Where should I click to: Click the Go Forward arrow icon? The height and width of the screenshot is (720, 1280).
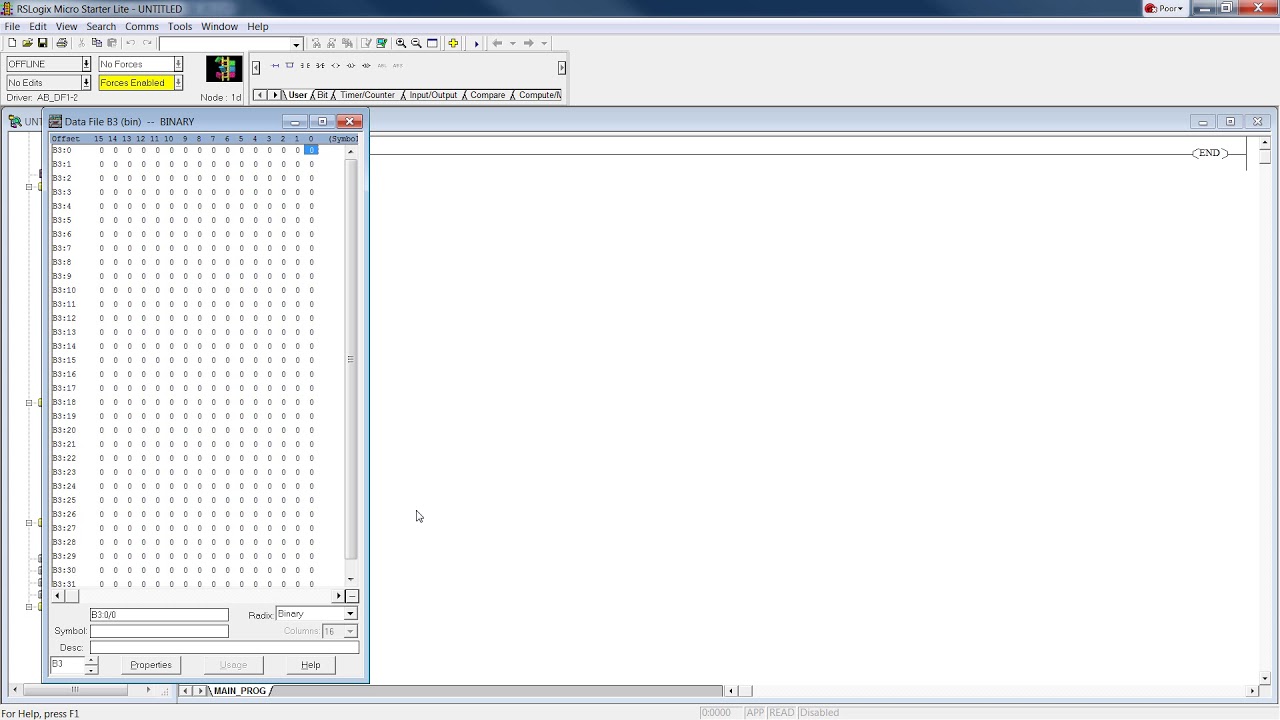(x=528, y=43)
